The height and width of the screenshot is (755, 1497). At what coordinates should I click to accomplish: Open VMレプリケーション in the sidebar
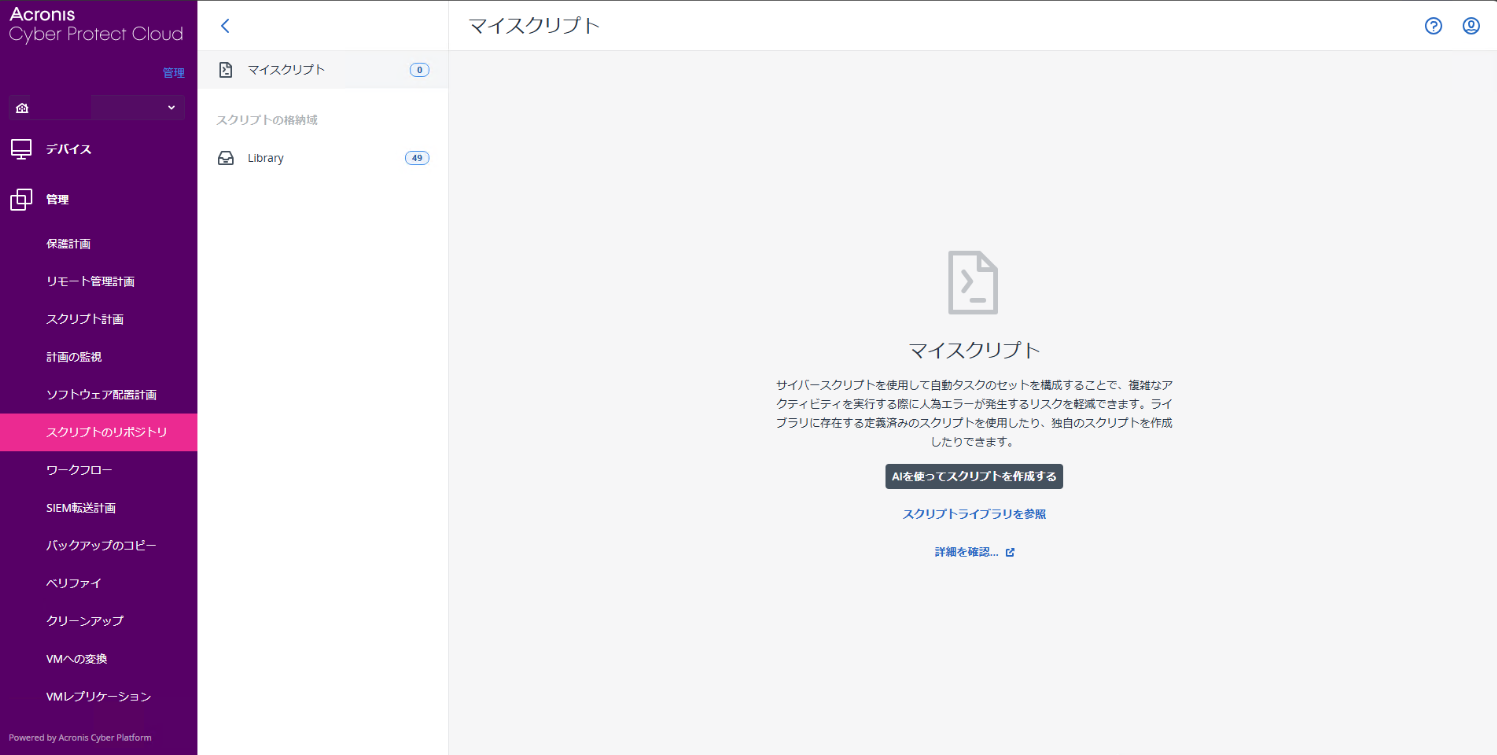(98, 697)
